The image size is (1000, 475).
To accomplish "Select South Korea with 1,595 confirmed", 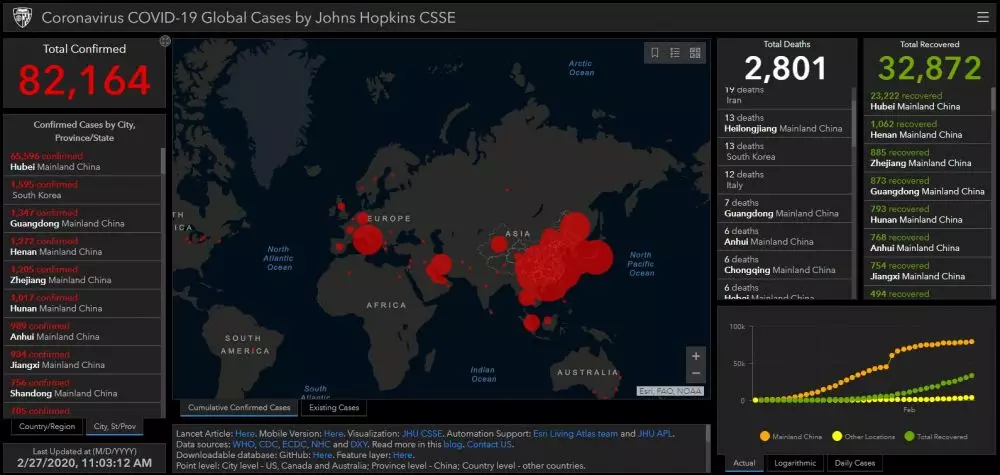I will [82, 190].
